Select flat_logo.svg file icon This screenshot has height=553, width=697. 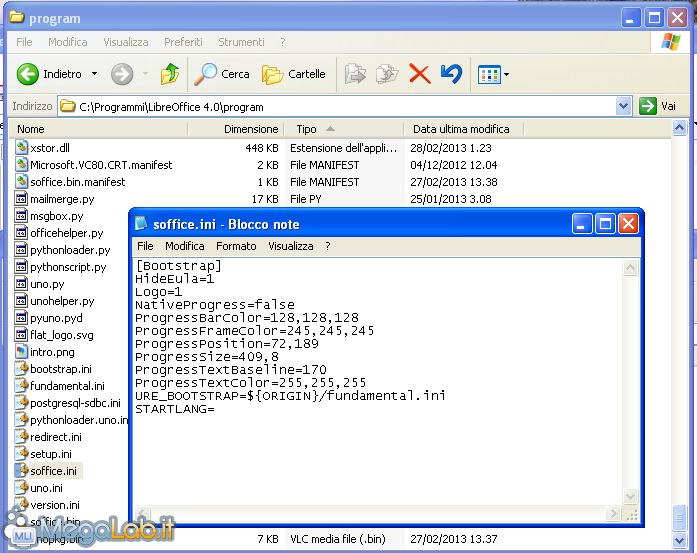21,334
